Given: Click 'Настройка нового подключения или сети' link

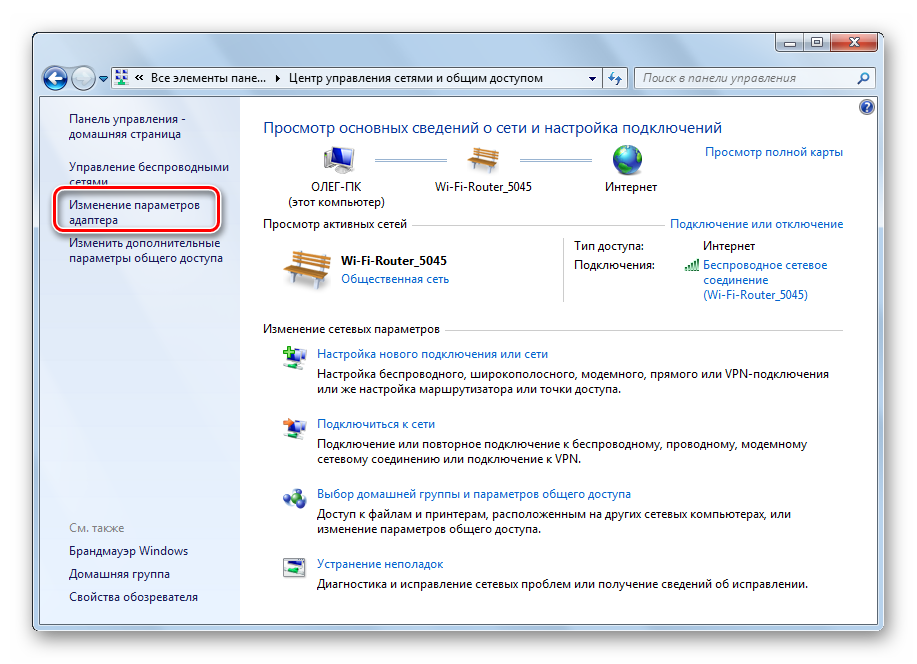Looking at the screenshot, I should (432, 354).
